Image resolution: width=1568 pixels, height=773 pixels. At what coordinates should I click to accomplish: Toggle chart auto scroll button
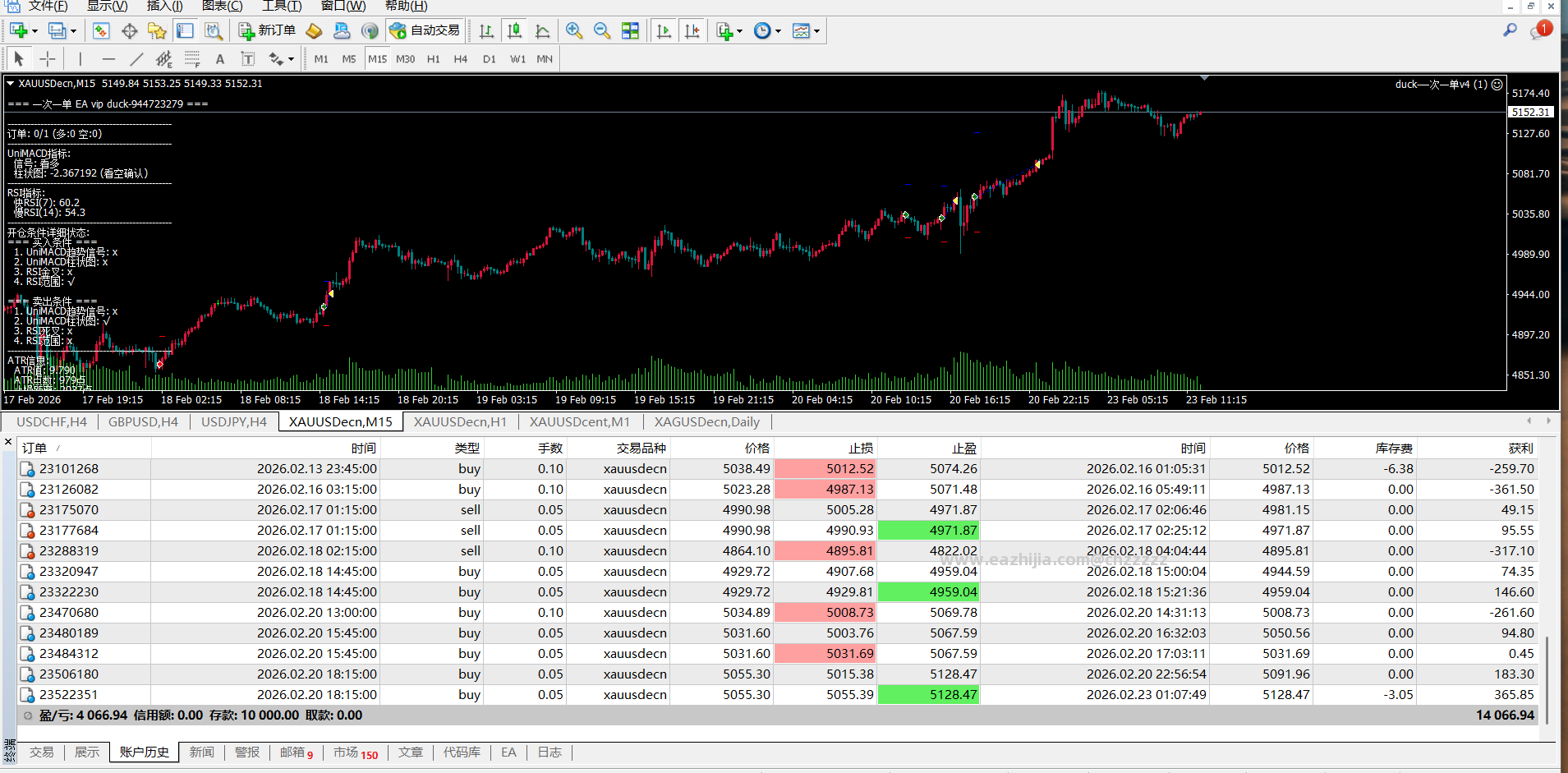[x=664, y=31]
